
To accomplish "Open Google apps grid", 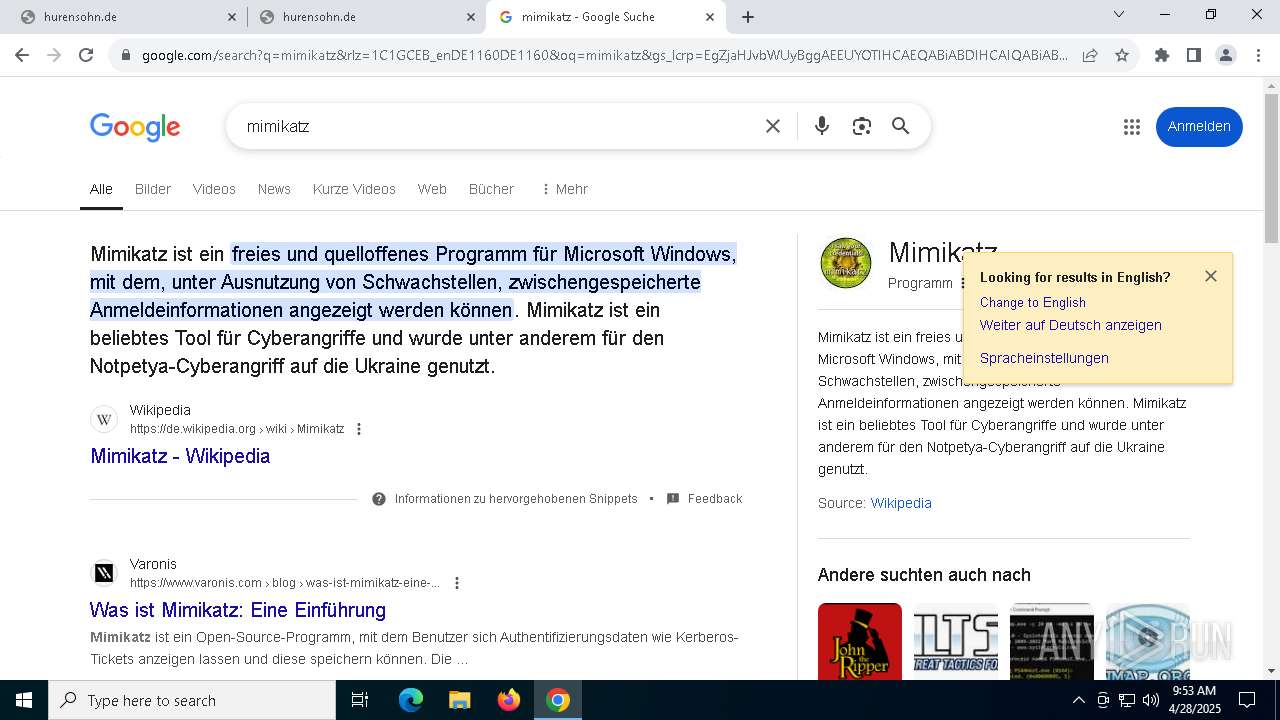I will [x=1132, y=126].
